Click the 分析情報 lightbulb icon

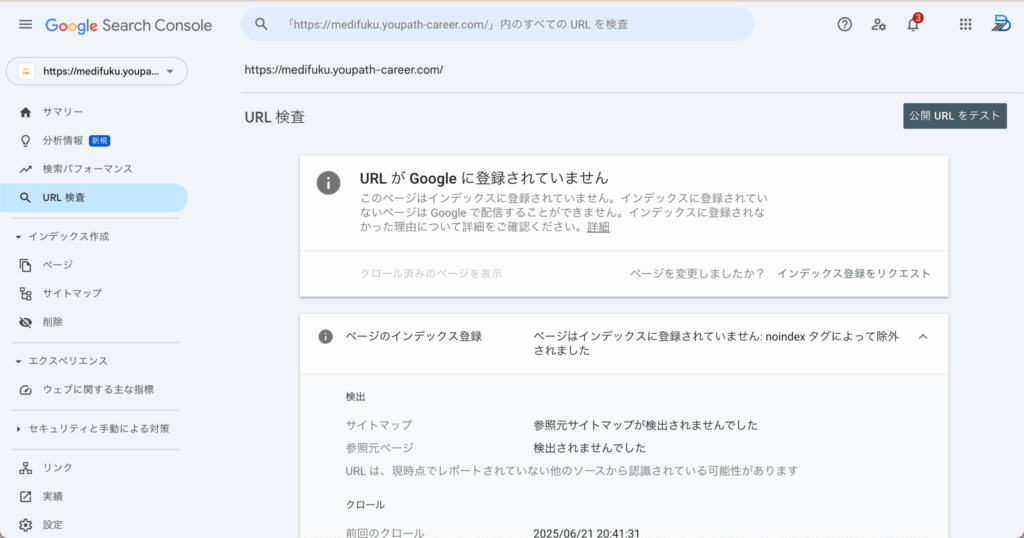tap(25, 140)
